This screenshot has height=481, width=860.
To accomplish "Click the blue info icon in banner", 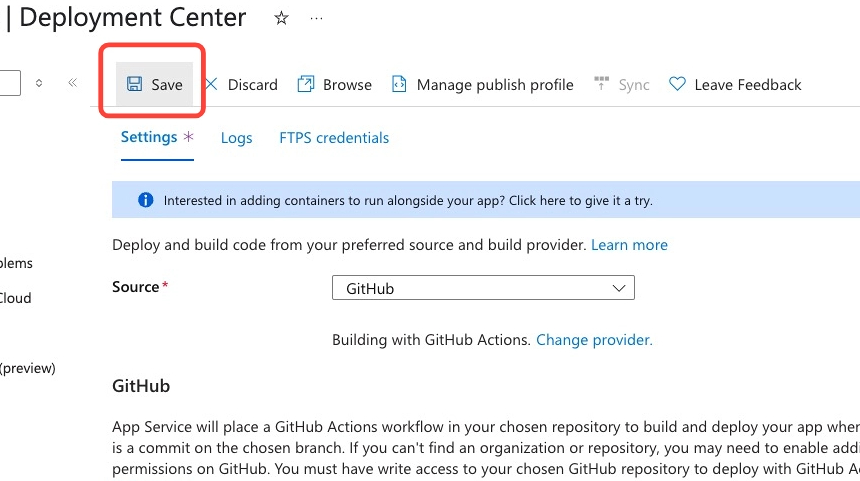I will [145, 200].
